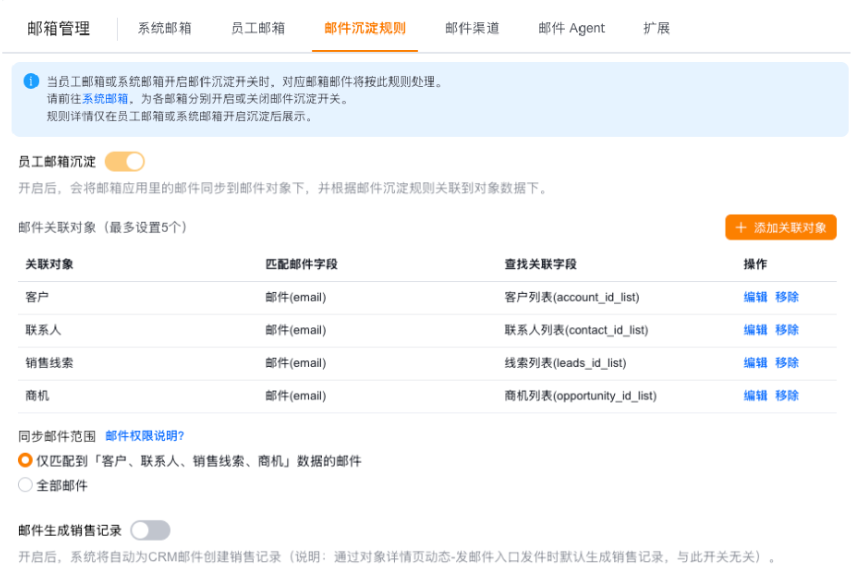Click the 商机列表(opportunity_id_list) cell

(580, 396)
